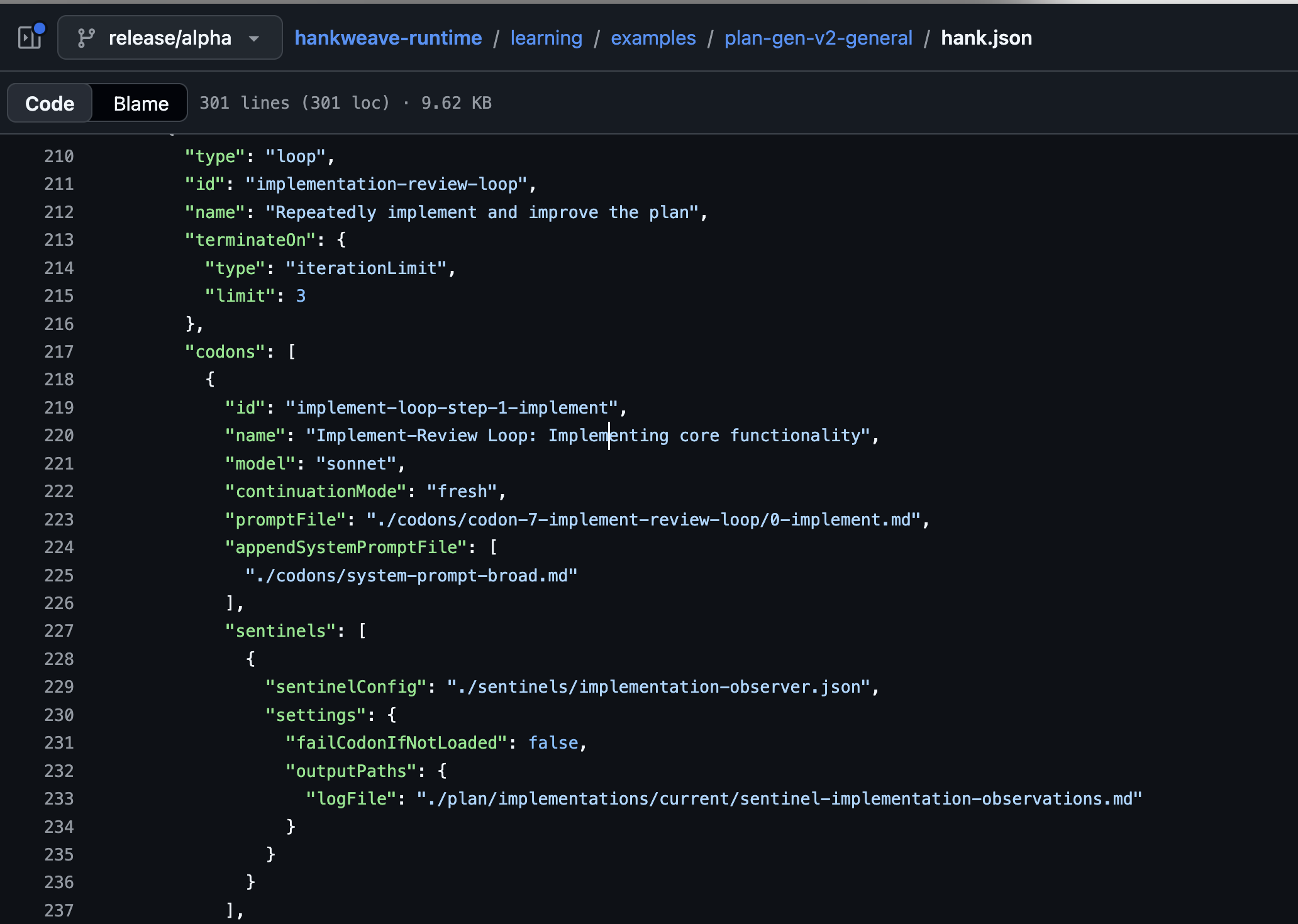Switch to the Blame view tab
This screenshot has height=924, width=1298.
click(x=141, y=103)
